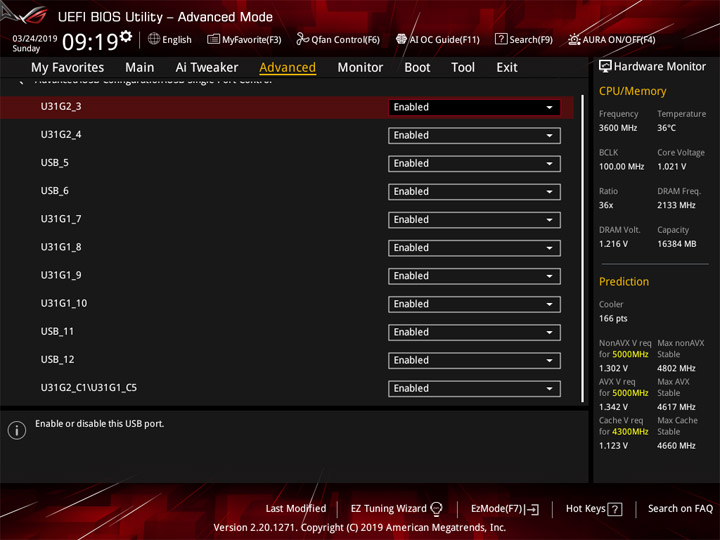Select the U31G1_8 row label
The image size is (720, 540).
pos(61,247)
